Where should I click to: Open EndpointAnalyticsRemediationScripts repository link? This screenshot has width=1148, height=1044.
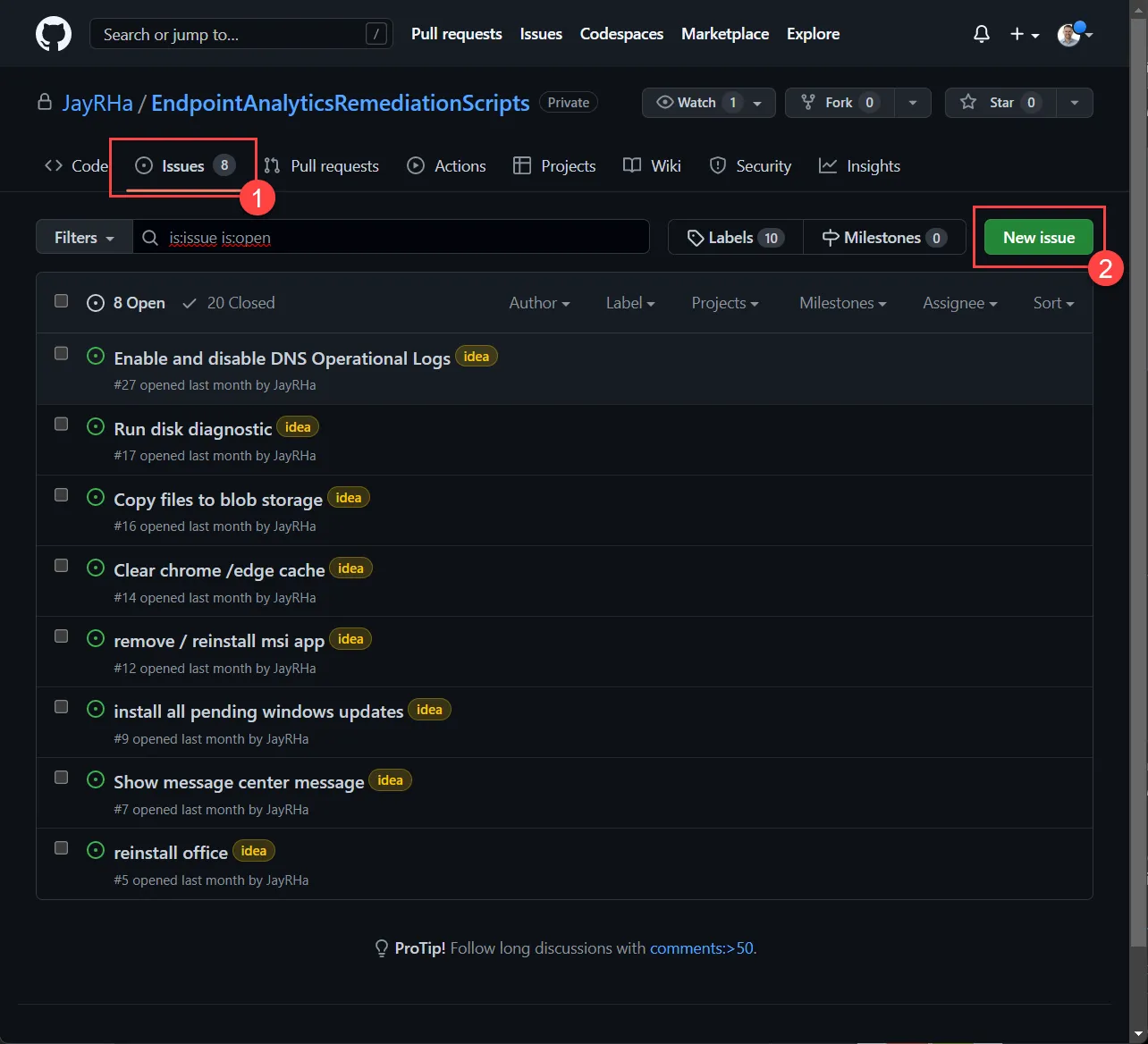[x=341, y=103]
